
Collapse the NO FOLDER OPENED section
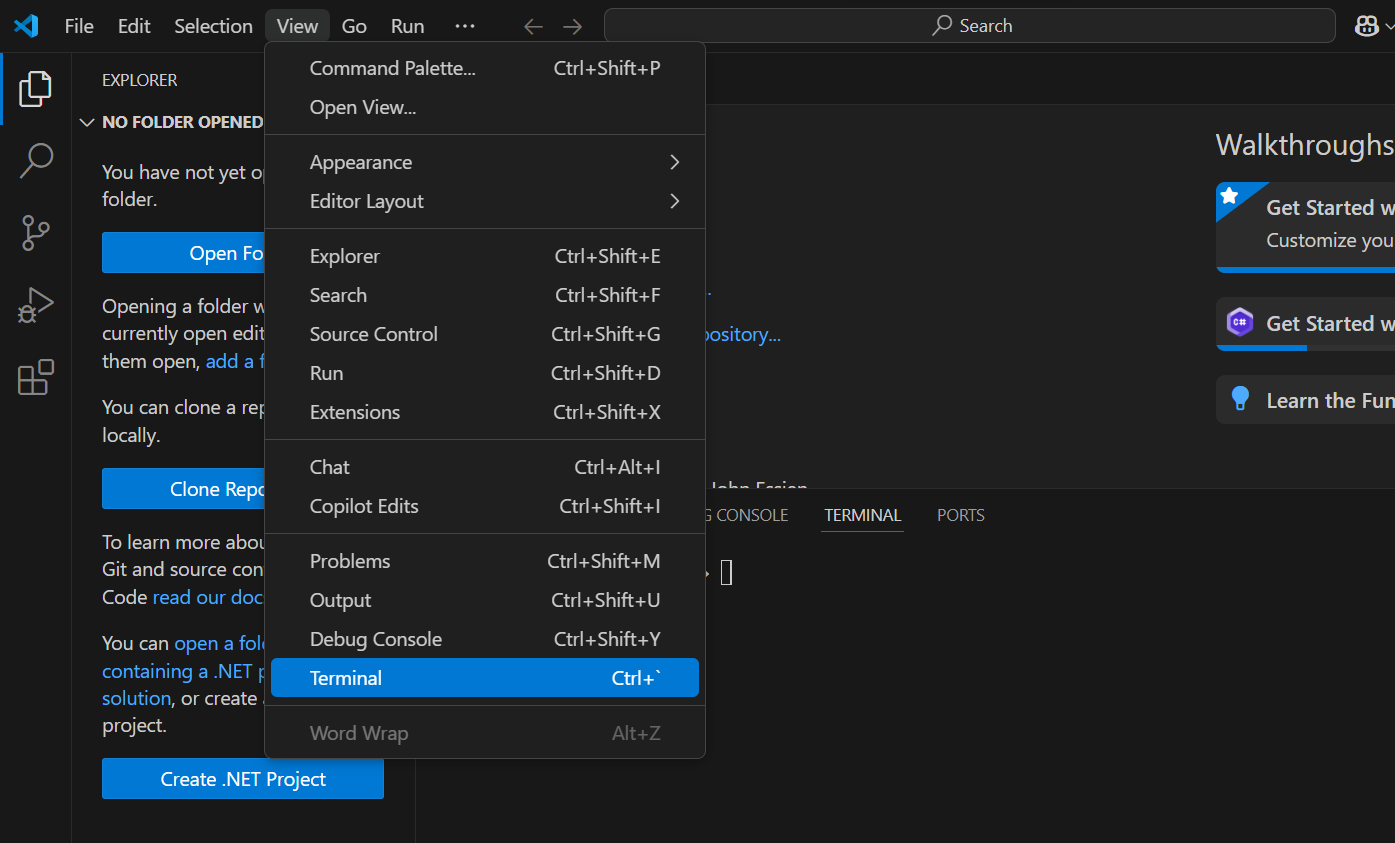(87, 123)
